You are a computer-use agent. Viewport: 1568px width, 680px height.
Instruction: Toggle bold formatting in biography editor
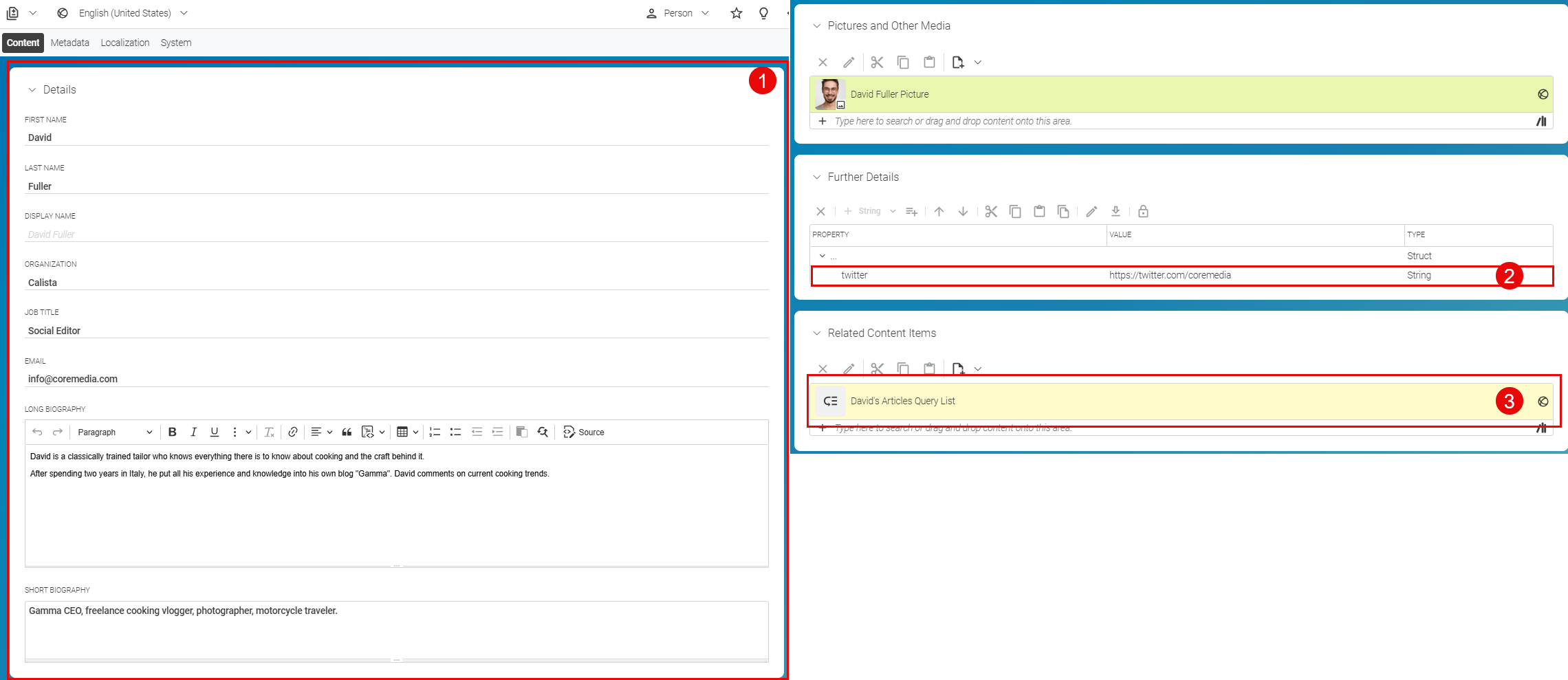[173, 432]
